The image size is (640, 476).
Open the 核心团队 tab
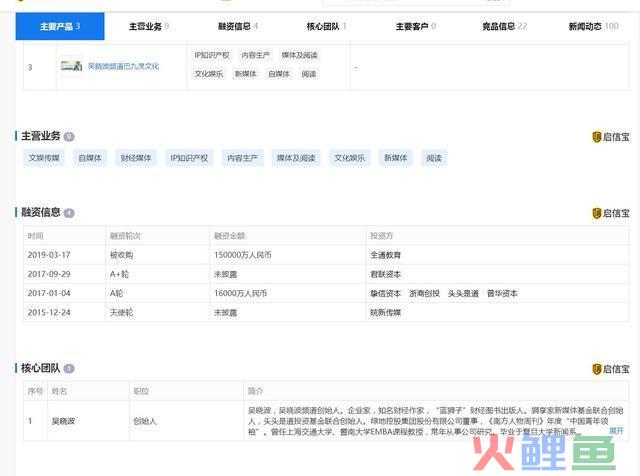coord(326,27)
